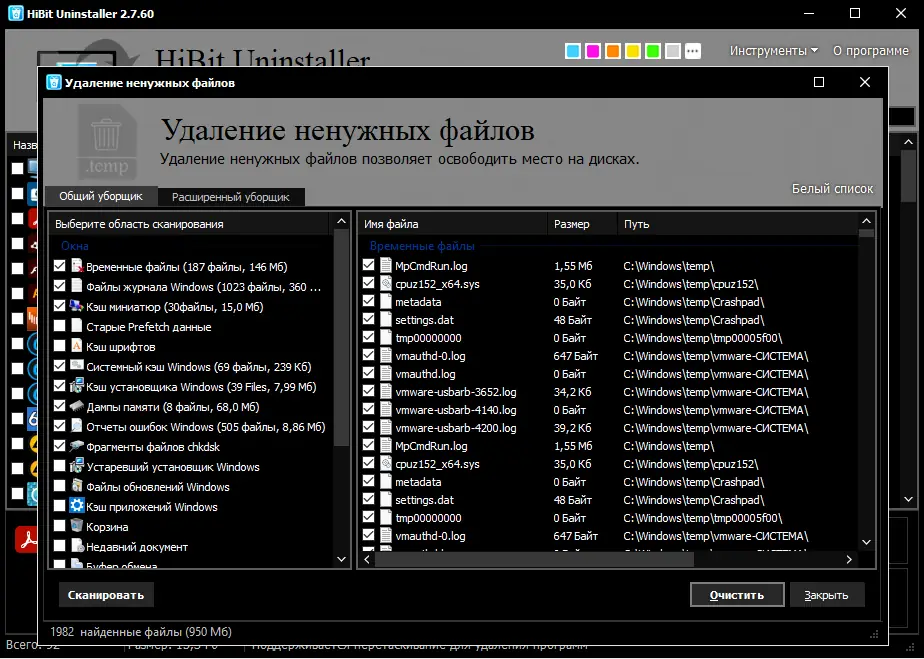Click the first cpuz152_x64.sys file icon
This screenshot has width=924, height=659.
click(385, 284)
